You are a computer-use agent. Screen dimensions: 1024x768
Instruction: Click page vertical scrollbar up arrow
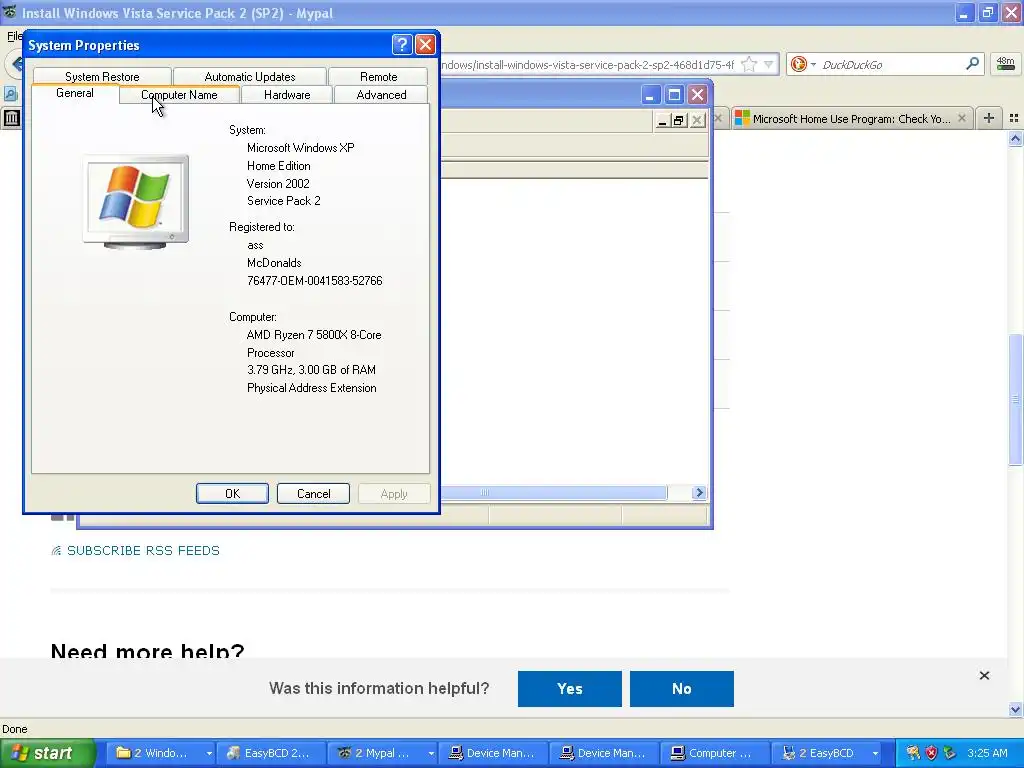[x=1016, y=138]
